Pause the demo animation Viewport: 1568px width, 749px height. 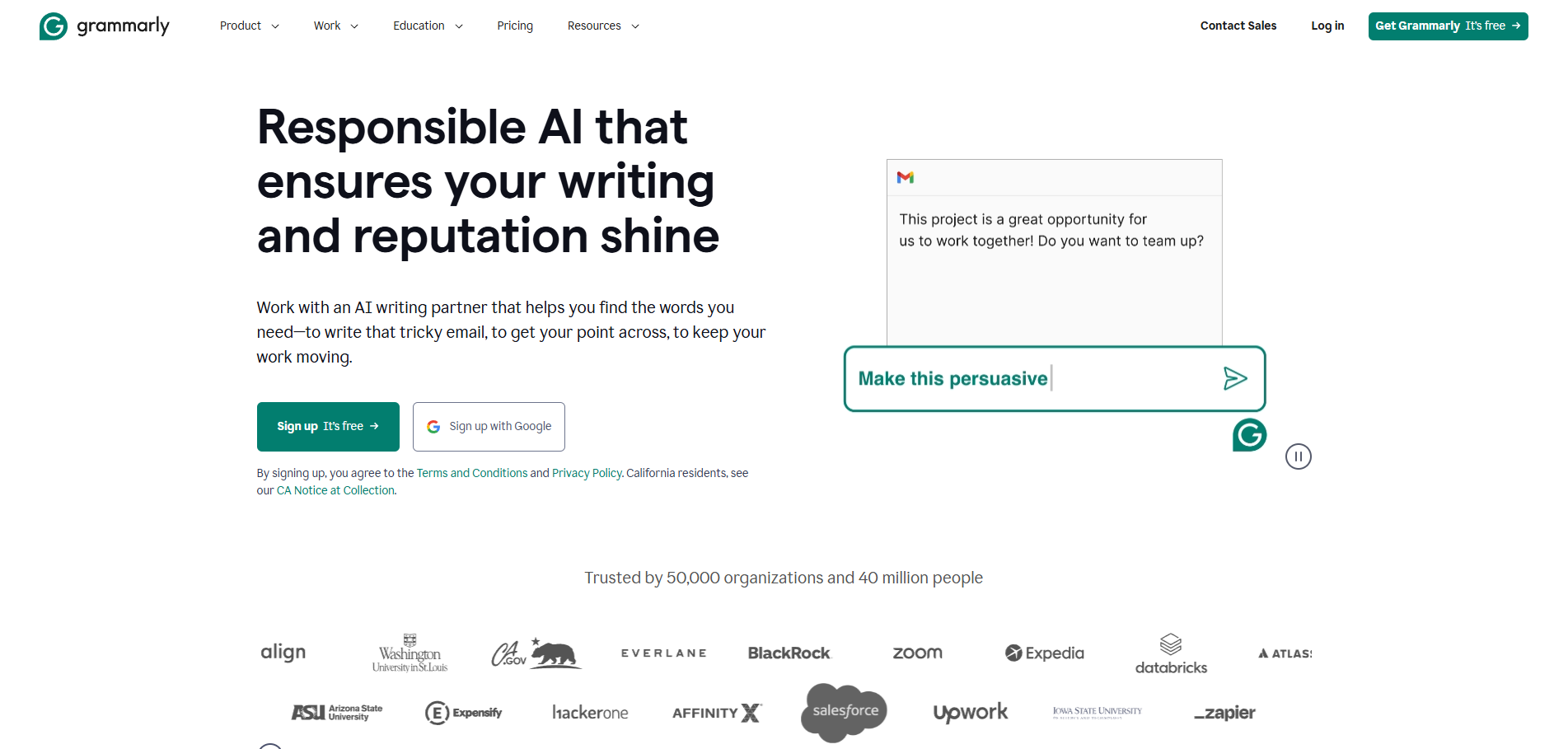click(1299, 456)
